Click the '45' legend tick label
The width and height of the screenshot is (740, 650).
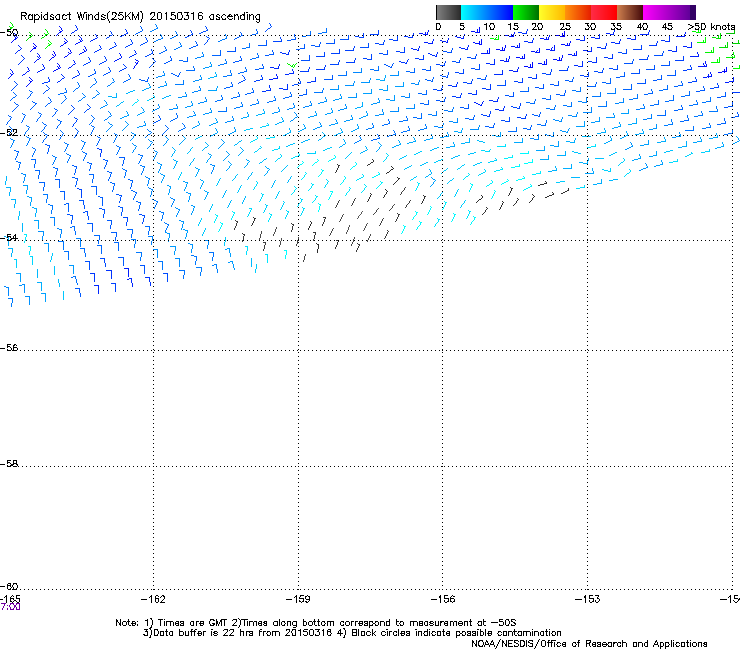(x=667, y=27)
